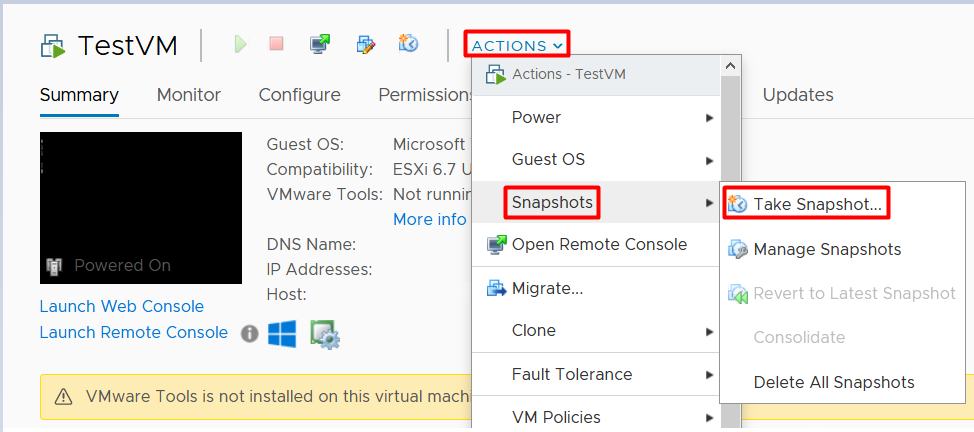This screenshot has height=432, width=974.
Task: Click the Guest OS: label
Action: pyautogui.click(x=305, y=145)
